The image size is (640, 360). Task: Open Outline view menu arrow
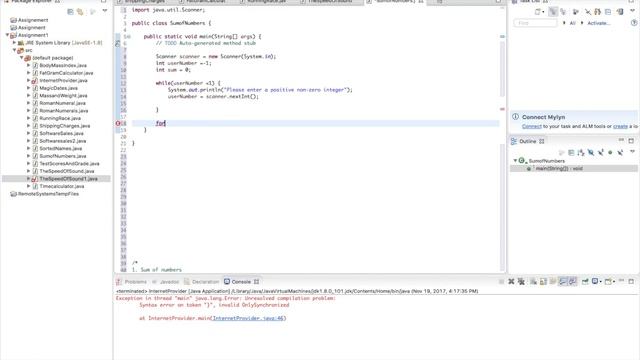point(633,151)
